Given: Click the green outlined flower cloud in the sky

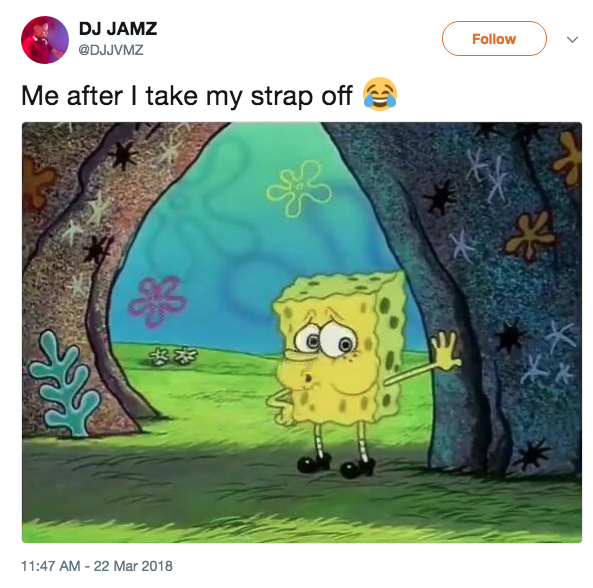Looking at the screenshot, I should (x=299, y=188).
